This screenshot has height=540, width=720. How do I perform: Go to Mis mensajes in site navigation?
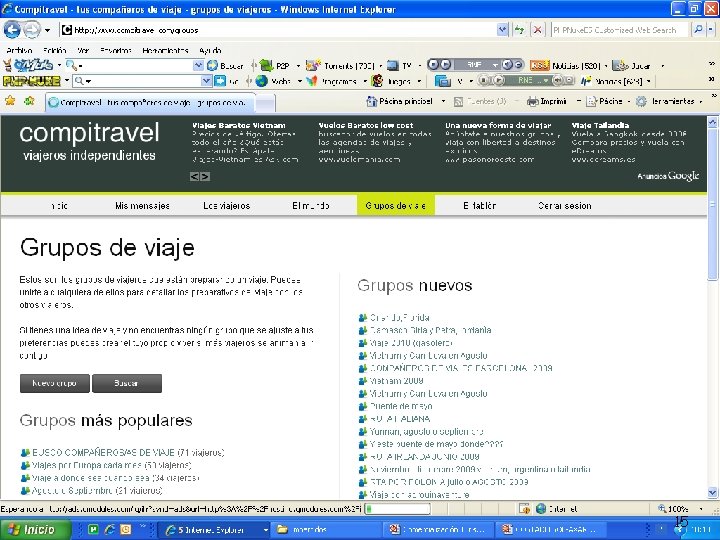point(142,206)
